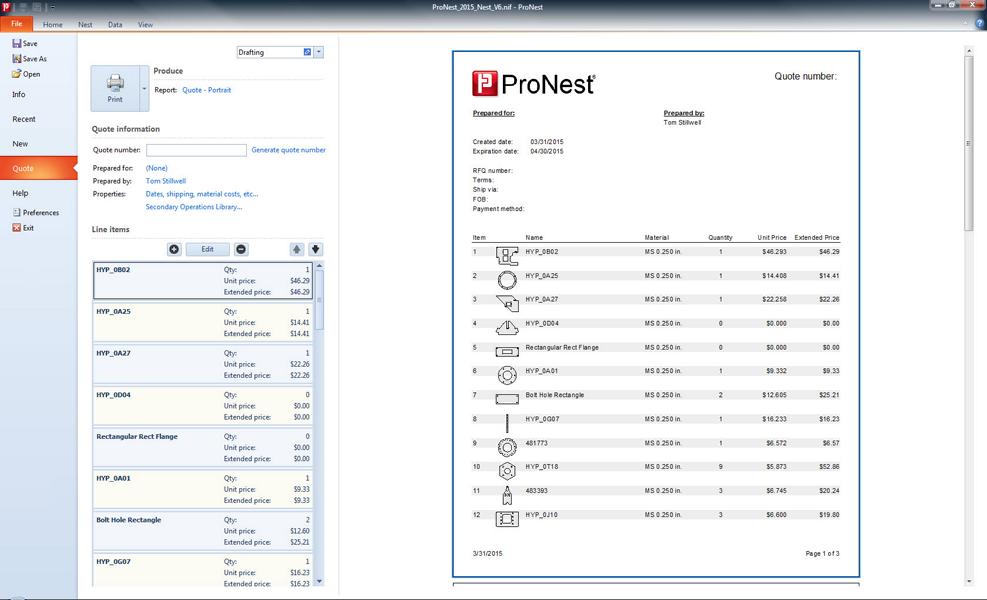Screen dimensions: 987x600
Task: Open Help via the question mark icon
Action: pyautogui.click(x=979, y=23)
